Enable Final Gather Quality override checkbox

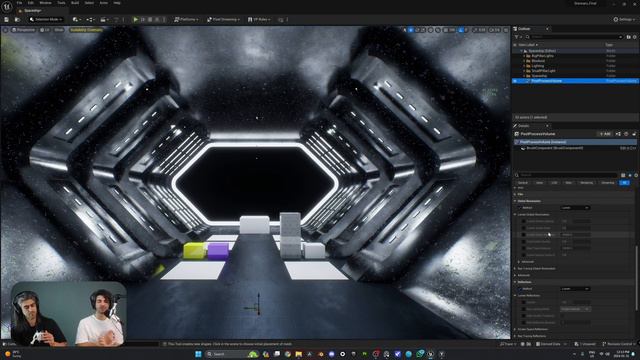click(524, 242)
